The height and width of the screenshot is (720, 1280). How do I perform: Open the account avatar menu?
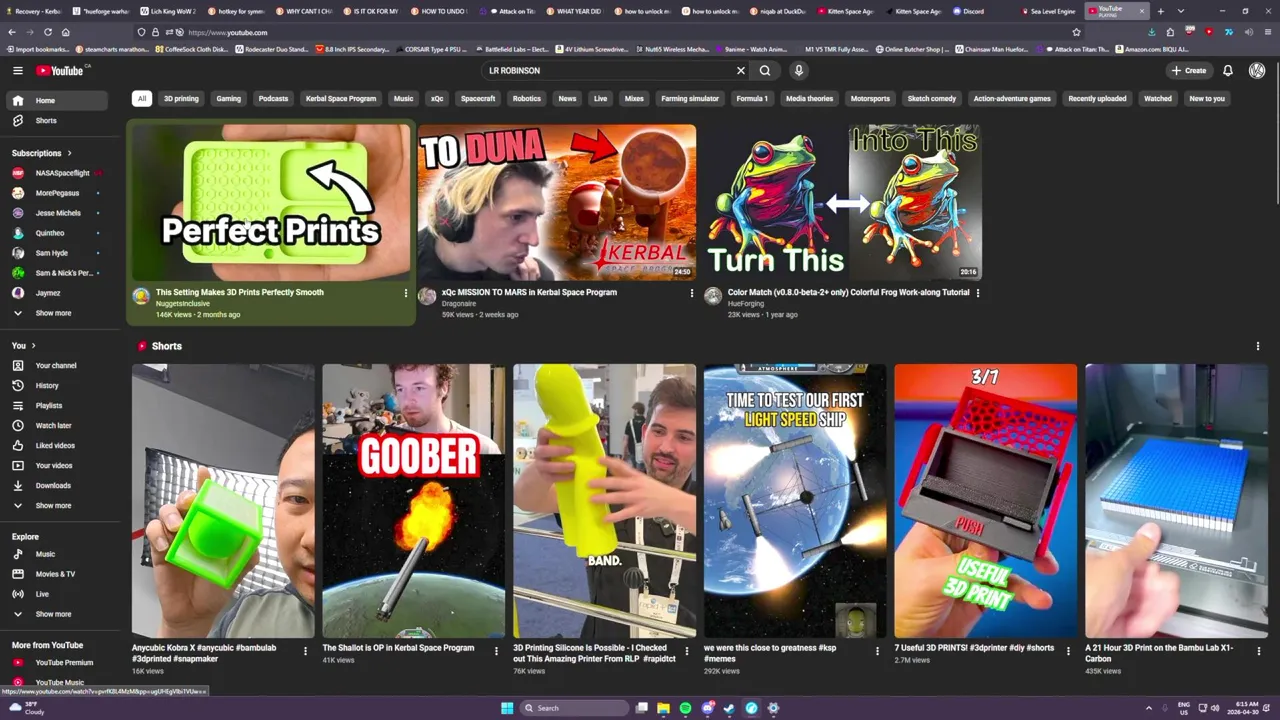point(1257,70)
